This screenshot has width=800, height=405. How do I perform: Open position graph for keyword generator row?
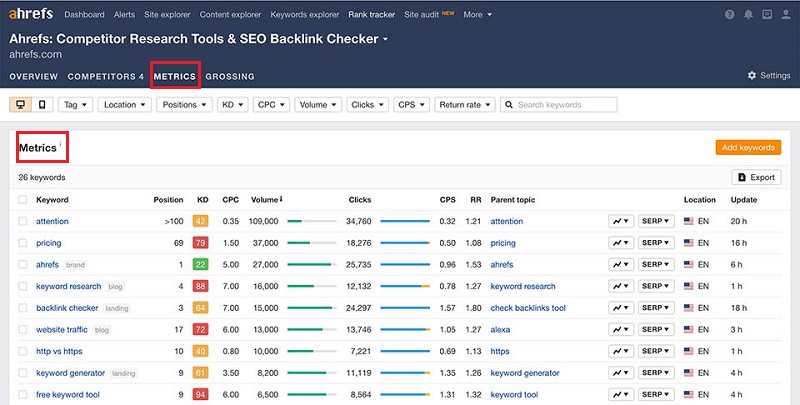[x=621, y=373]
